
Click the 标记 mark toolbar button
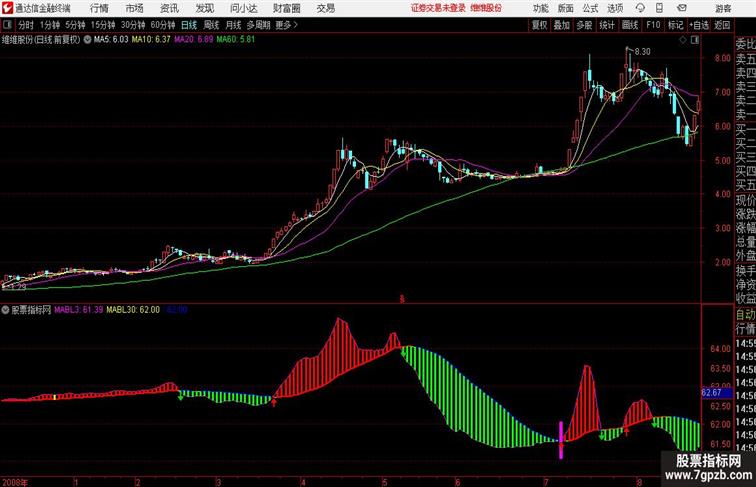pos(675,25)
